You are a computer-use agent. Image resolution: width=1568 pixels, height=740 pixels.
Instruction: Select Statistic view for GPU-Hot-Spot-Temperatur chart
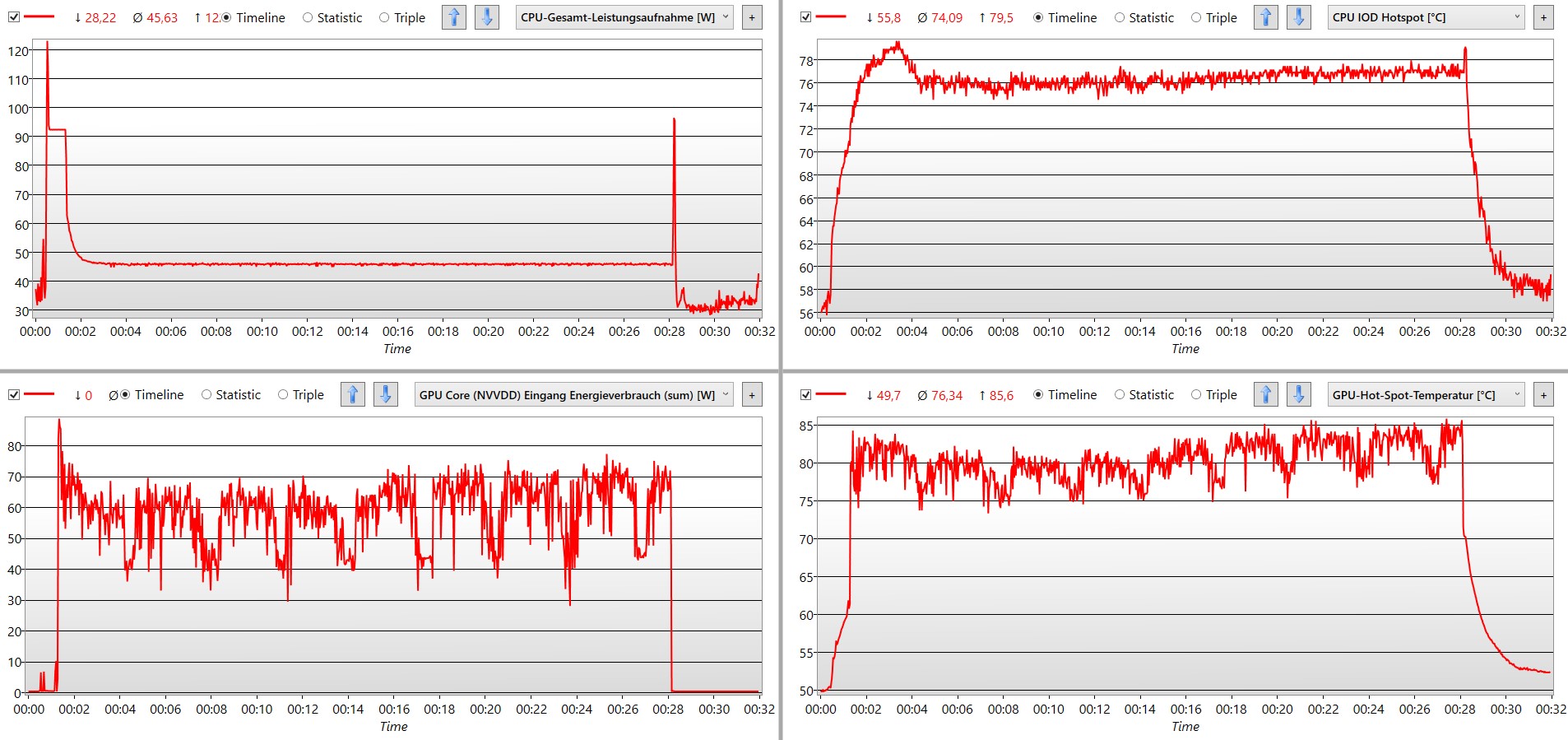[x=1144, y=395]
